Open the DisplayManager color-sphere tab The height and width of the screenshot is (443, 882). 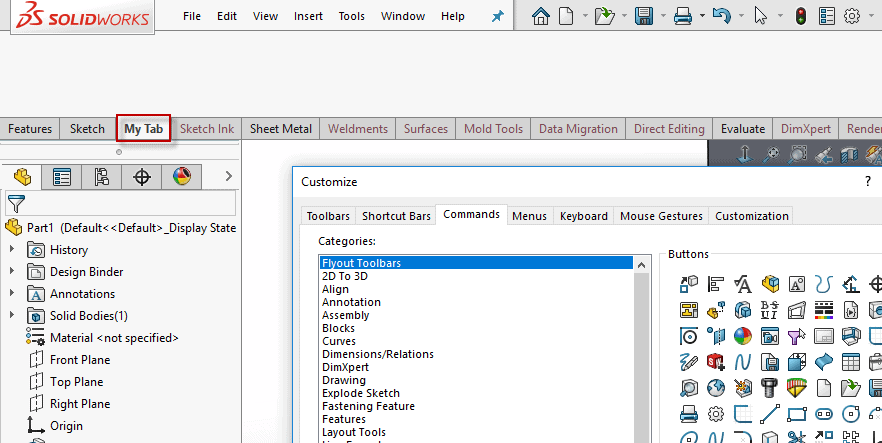pyautogui.click(x=181, y=177)
